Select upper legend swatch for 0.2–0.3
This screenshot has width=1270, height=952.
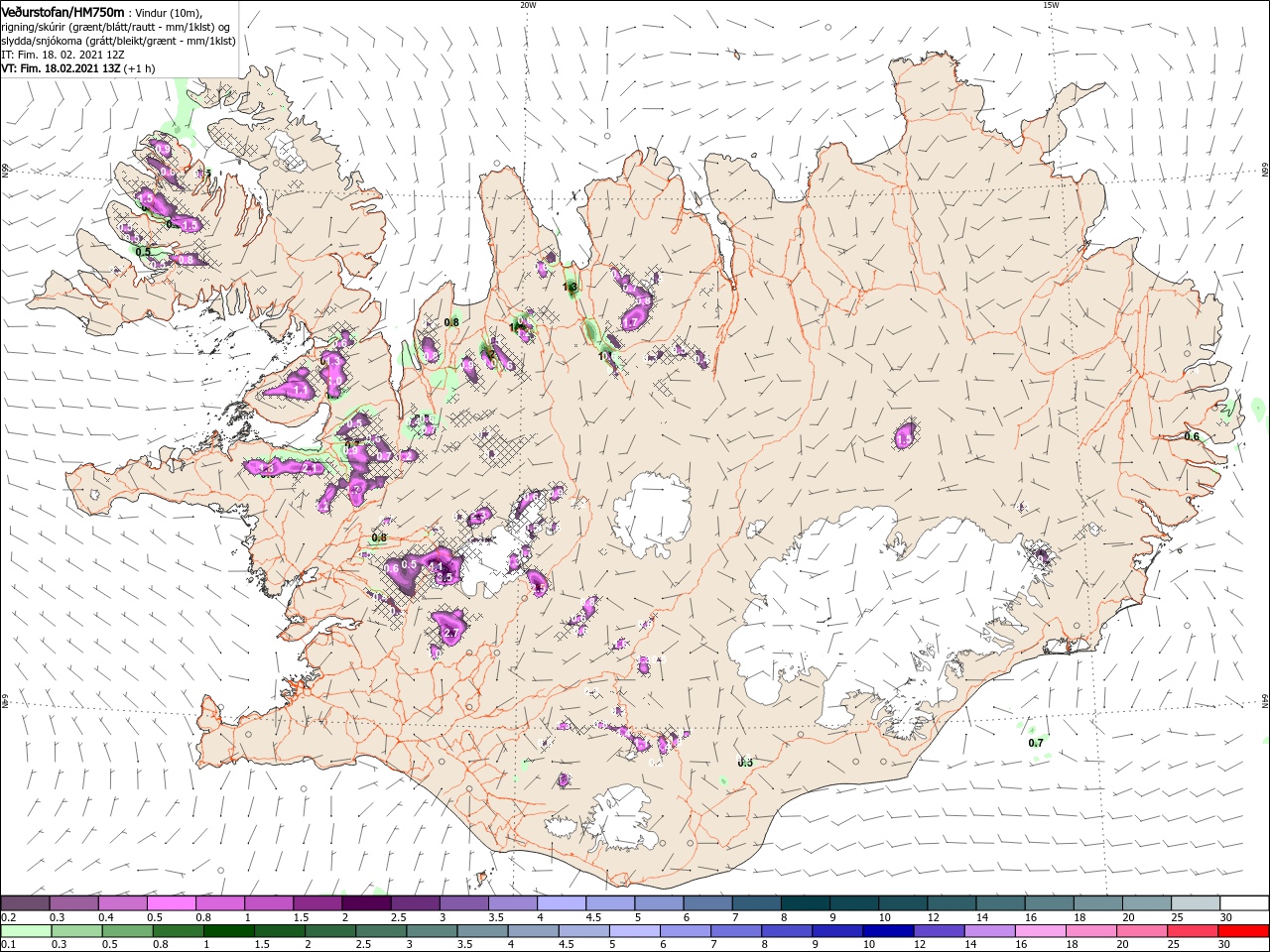(25, 903)
